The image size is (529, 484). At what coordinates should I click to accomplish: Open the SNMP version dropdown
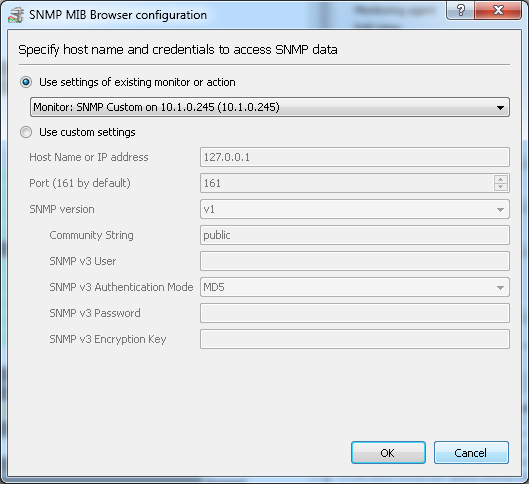point(355,209)
